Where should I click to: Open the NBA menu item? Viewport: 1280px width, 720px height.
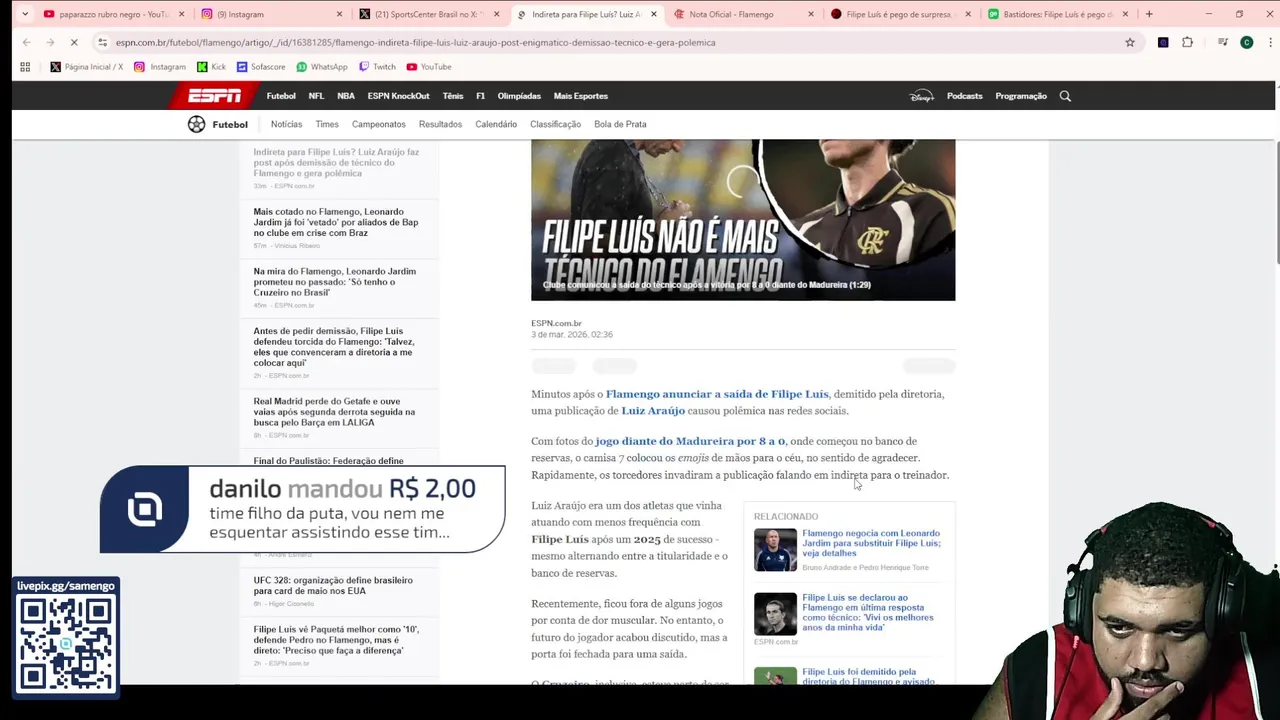346,96
